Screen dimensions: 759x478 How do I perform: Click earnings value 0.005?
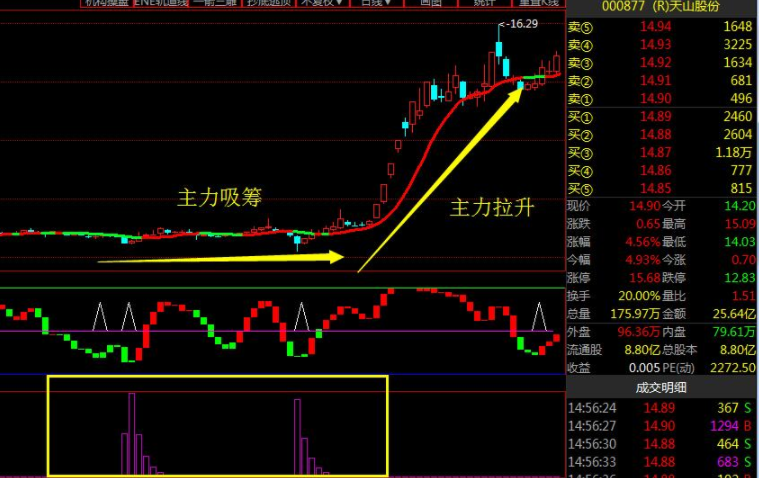tap(644, 368)
